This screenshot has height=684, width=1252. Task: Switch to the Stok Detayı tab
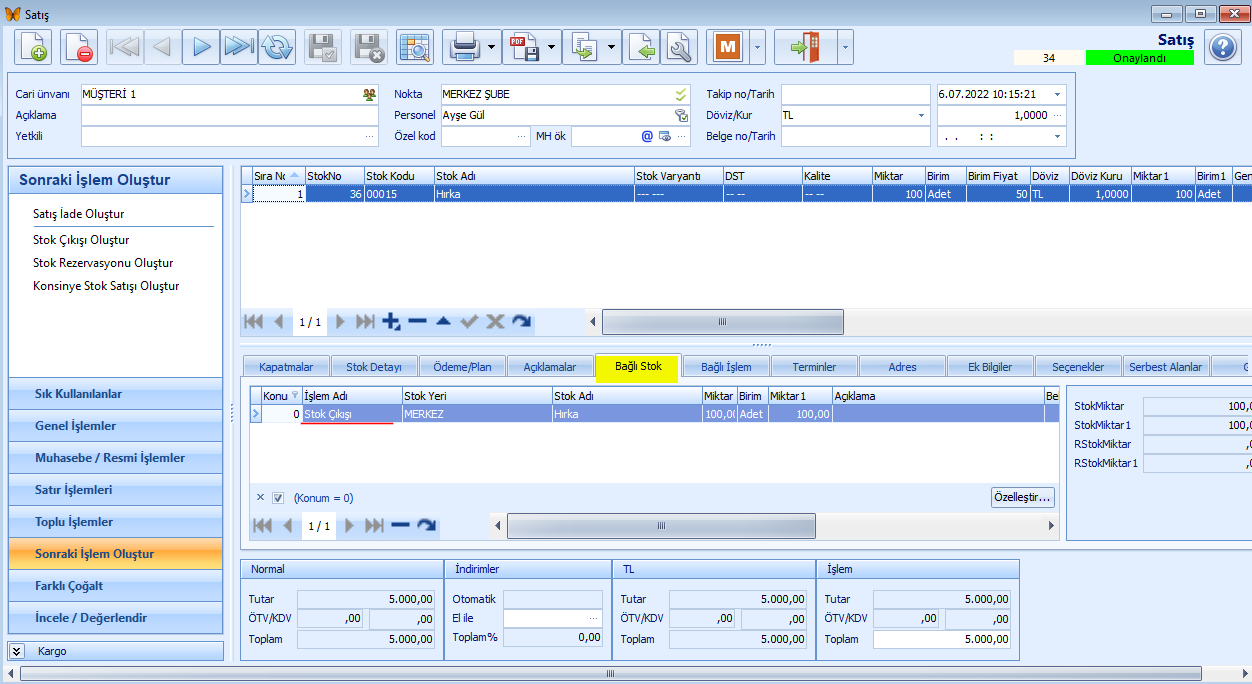click(373, 367)
